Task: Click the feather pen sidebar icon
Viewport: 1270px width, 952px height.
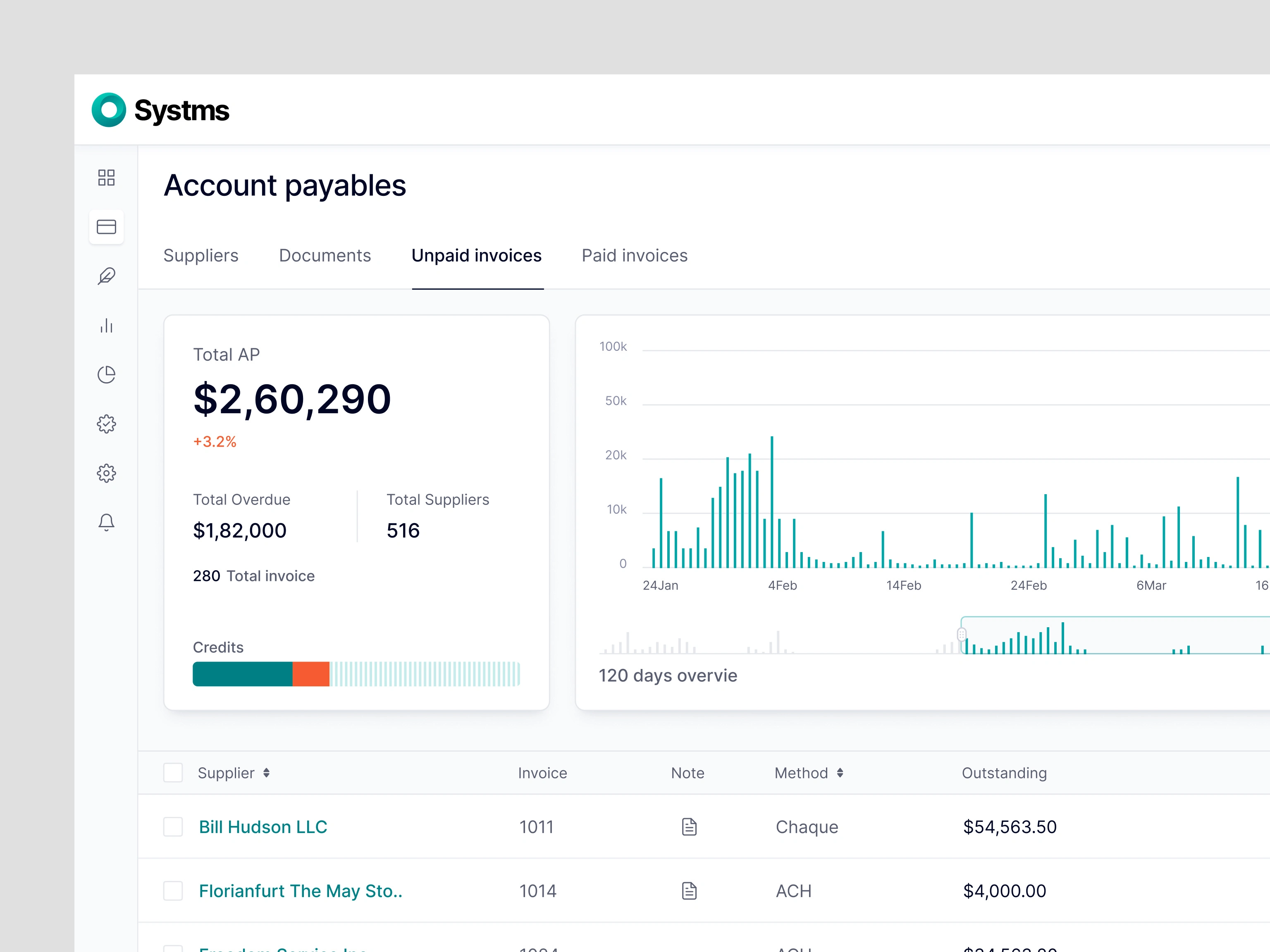Action: 106,276
